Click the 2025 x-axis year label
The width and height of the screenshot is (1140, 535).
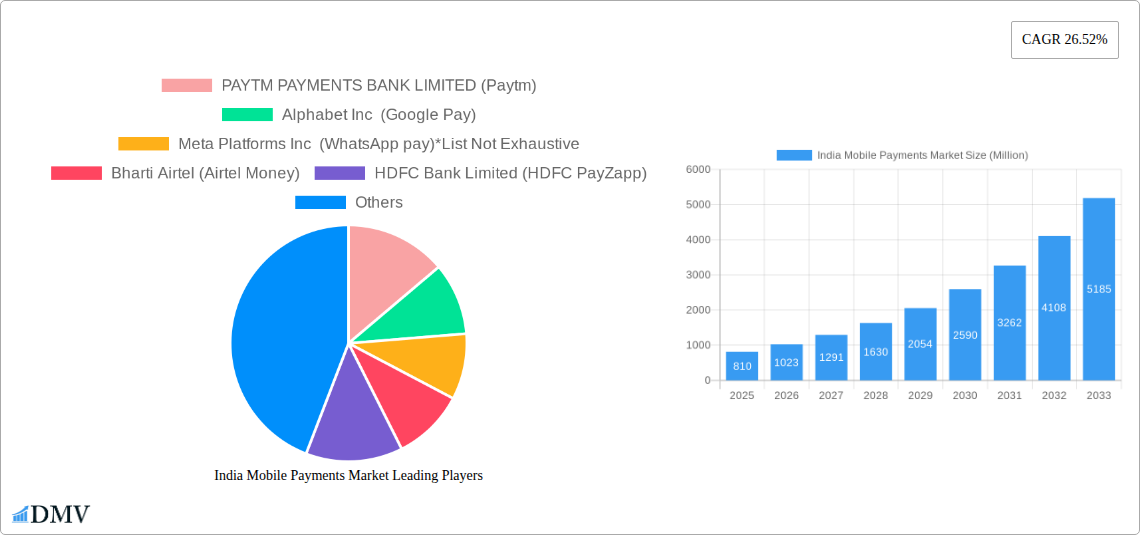[742, 395]
